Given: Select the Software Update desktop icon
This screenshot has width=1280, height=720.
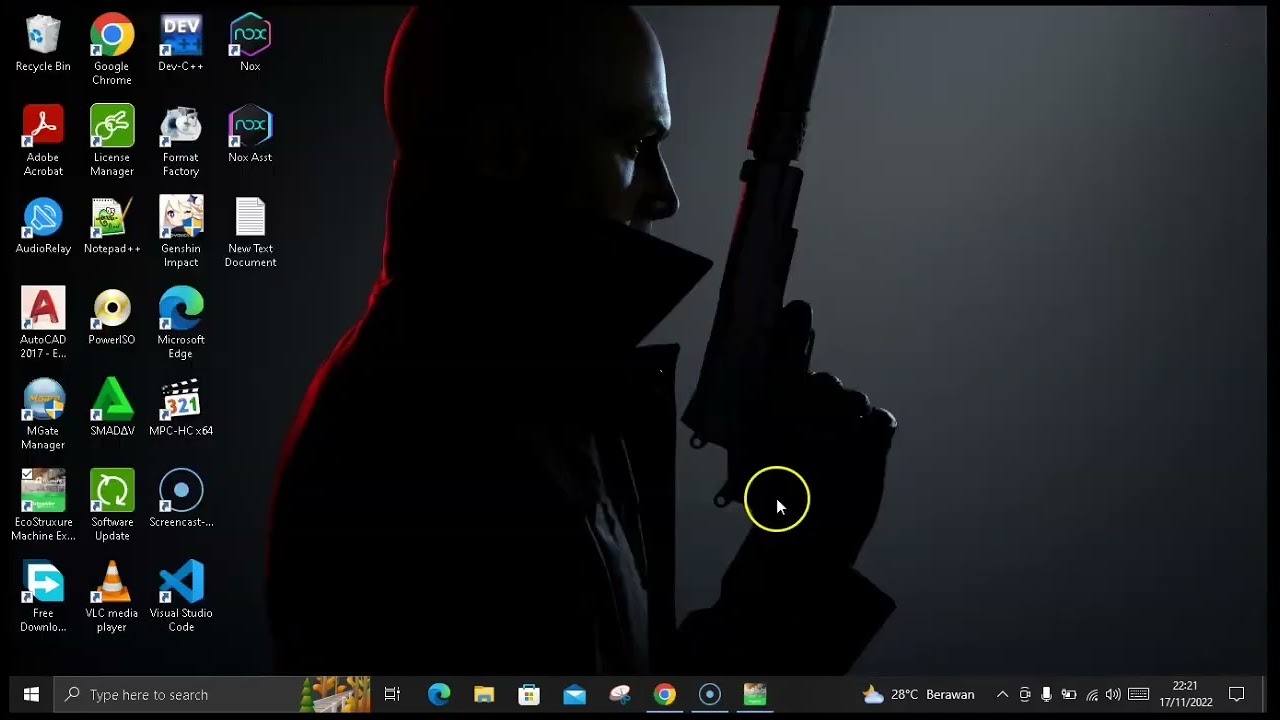Looking at the screenshot, I should pos(112,505).
